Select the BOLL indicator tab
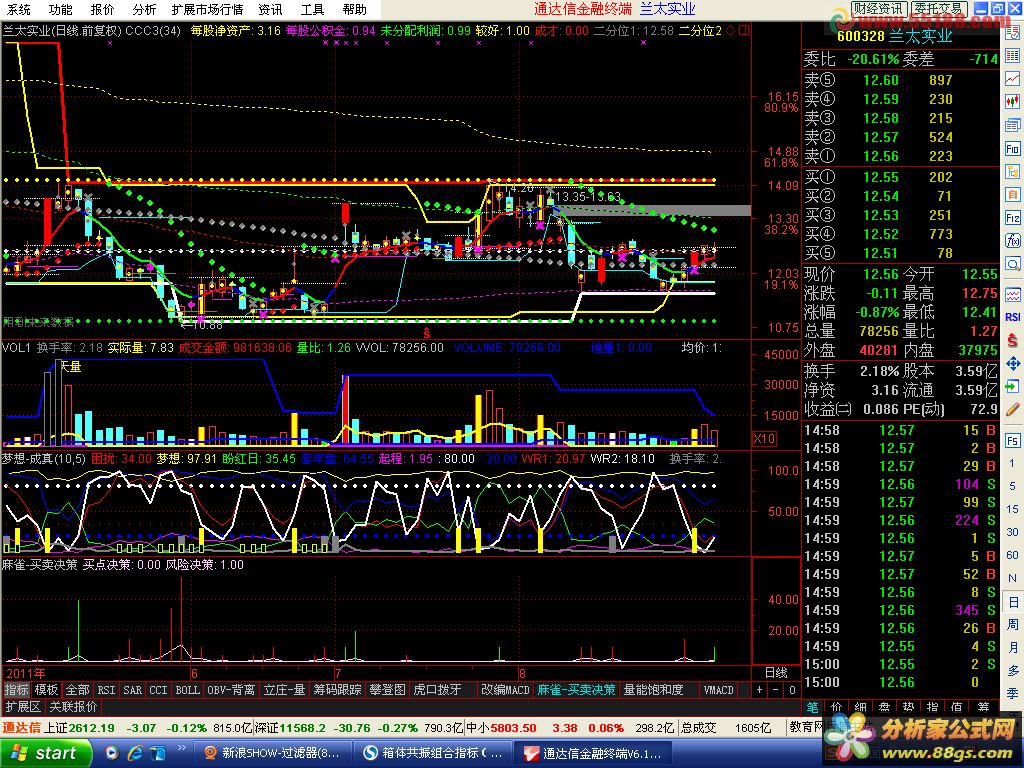1024x768 pixels. [187, 690]
